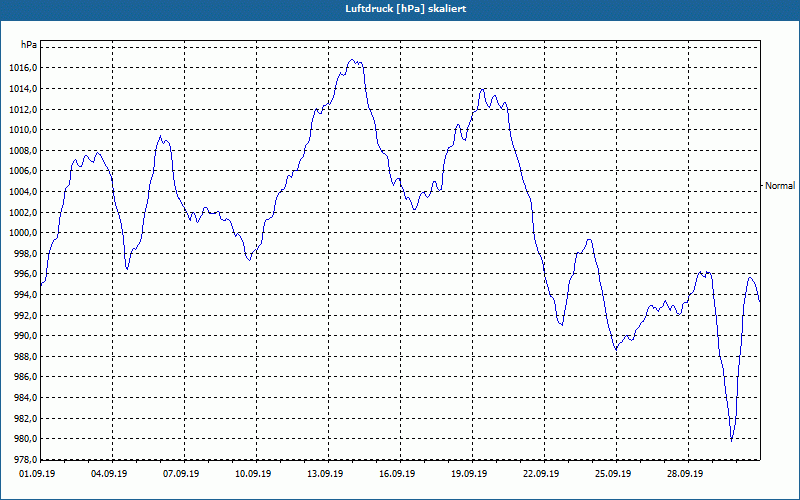Click the 28.09.19 date label
Viewport: 800px width, 500px height.
tap(685, 473)
